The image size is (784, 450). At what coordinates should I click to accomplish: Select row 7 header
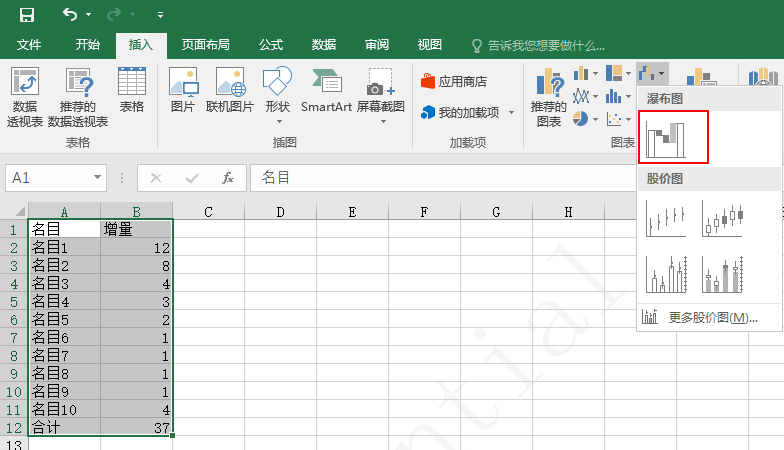(14, 338)
